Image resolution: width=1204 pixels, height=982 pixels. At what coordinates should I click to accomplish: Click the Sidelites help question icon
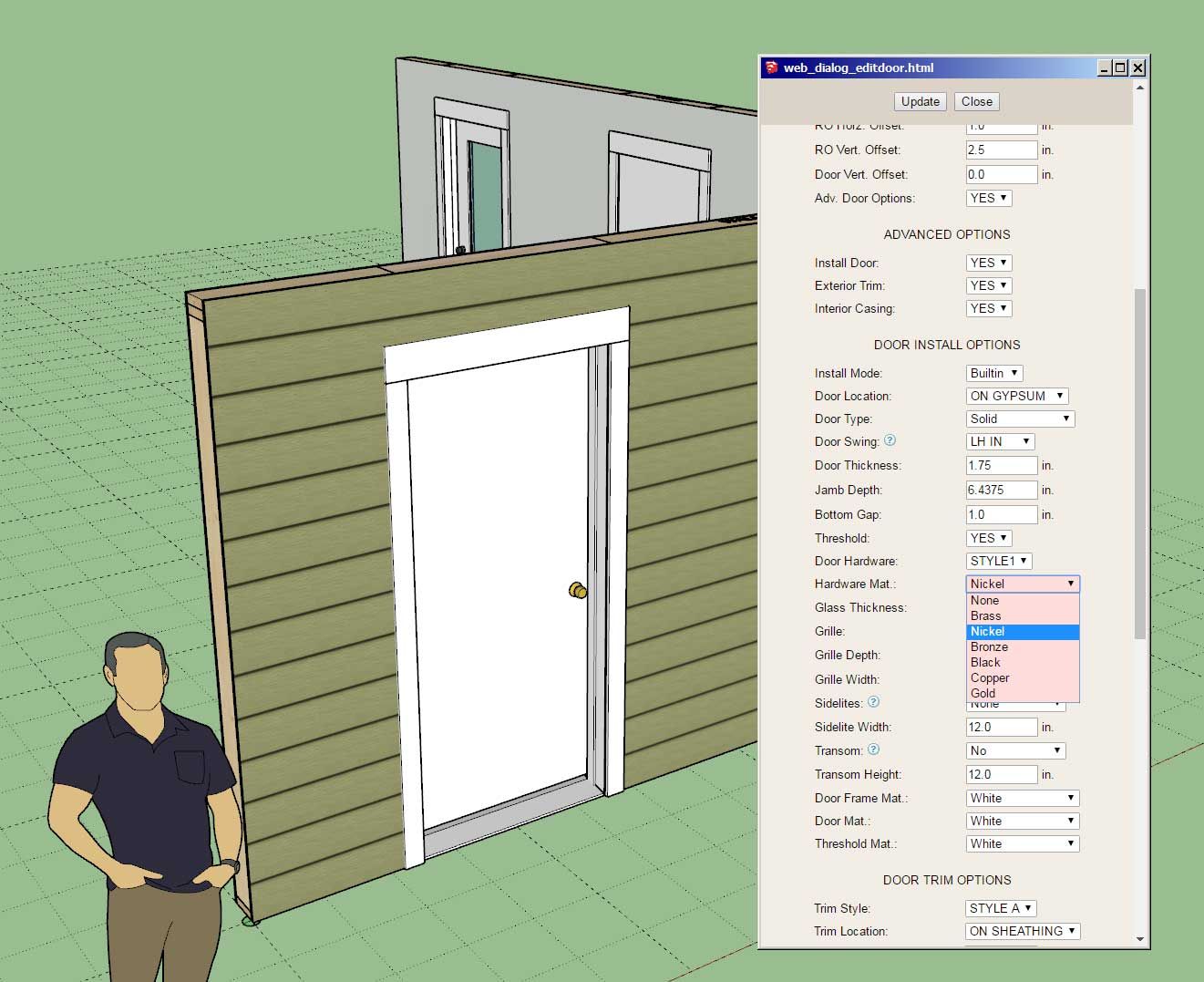click(x=873, y=702)
